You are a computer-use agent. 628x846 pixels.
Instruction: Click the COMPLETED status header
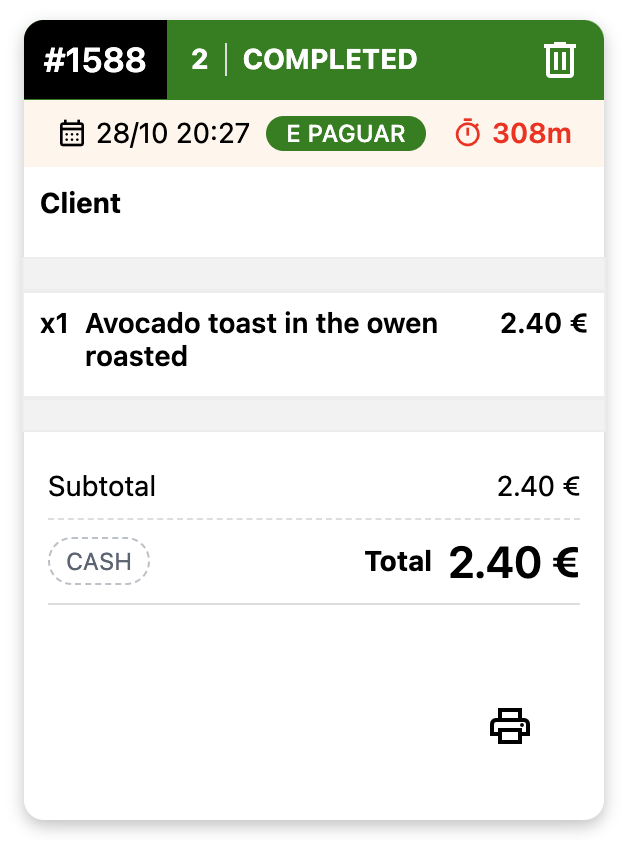click(x=330, y=60)
